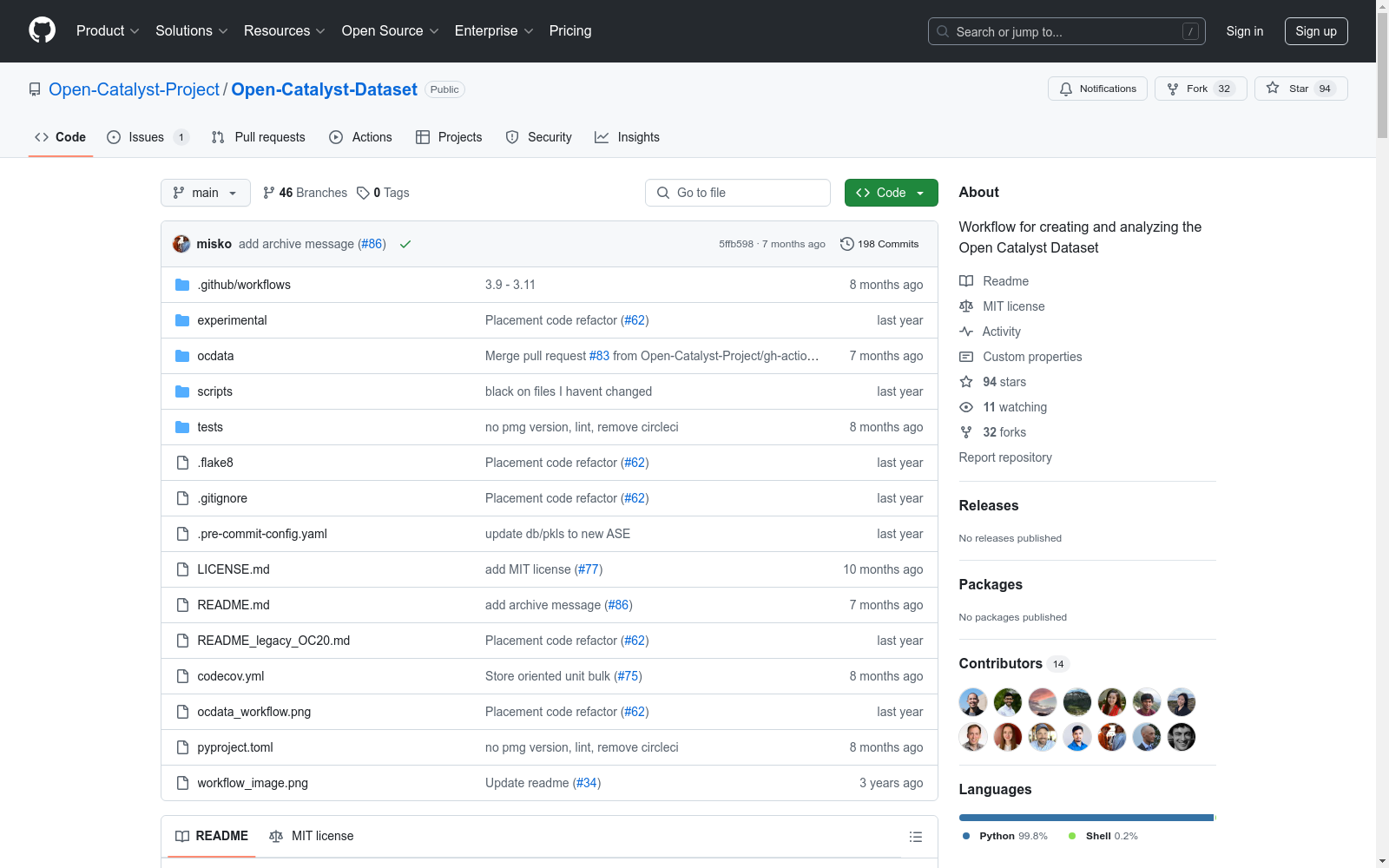The height and width of the screenshot is (868, 1389).
Task: Open the workflow_image.png file
Action: click(253, 783)
